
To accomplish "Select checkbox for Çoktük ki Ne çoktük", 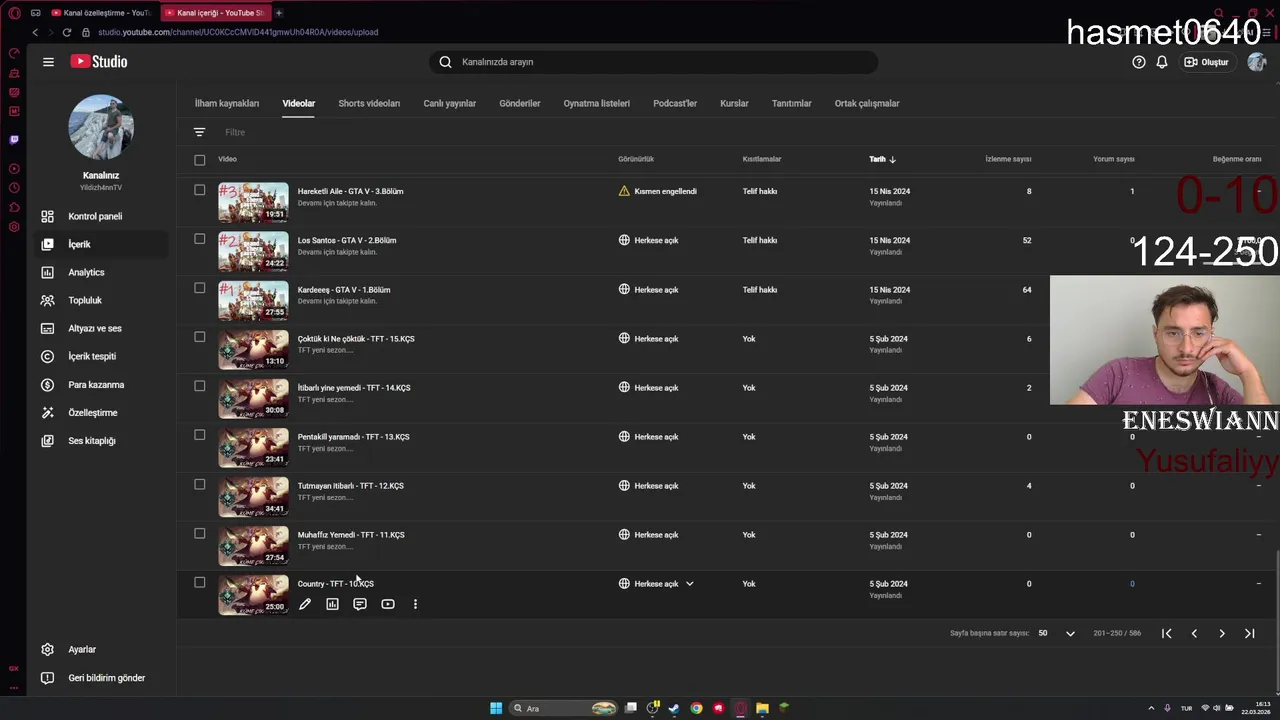I will [x=199, y=337].
